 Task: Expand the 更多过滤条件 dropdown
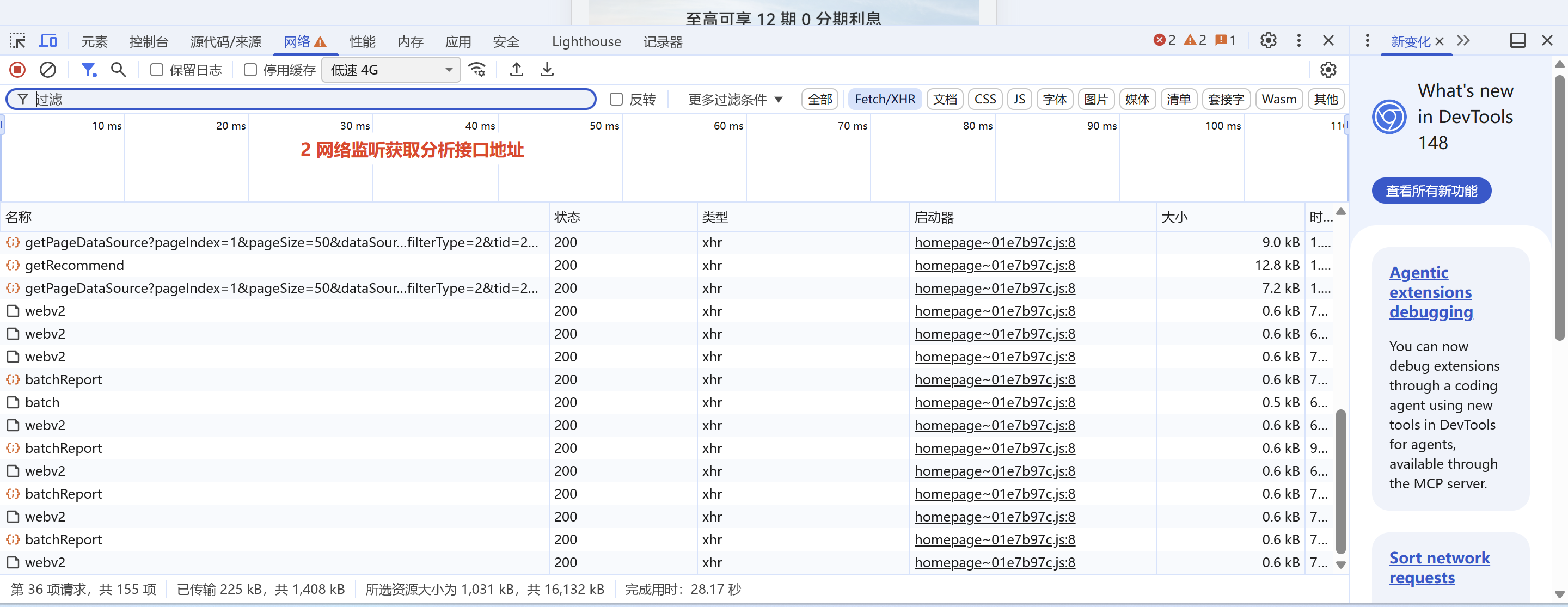pos(736,99)
